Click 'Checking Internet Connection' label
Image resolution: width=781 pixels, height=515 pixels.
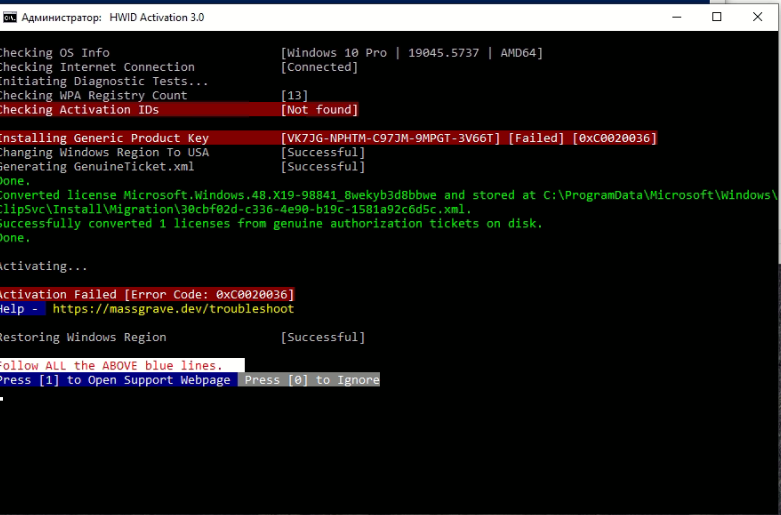click(97, 67)
